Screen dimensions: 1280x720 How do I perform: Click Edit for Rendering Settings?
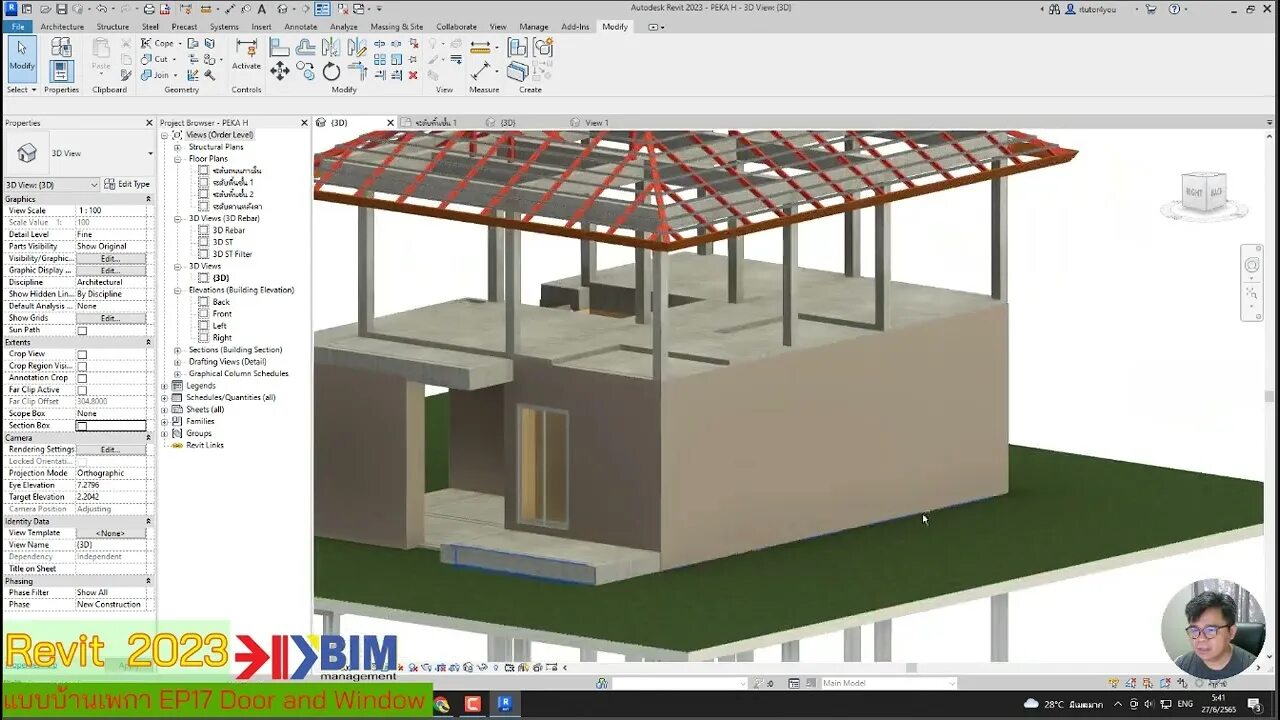tap(110, 449)
